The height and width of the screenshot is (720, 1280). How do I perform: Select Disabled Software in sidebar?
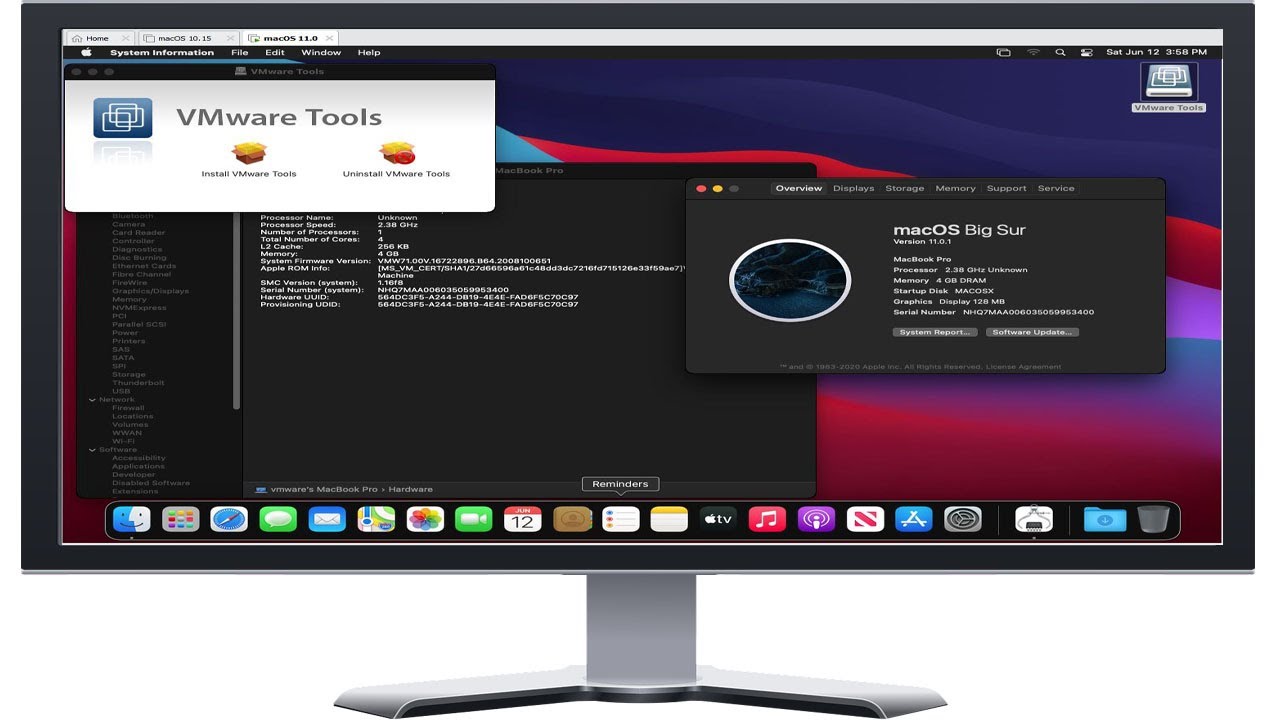pos(151,483)
